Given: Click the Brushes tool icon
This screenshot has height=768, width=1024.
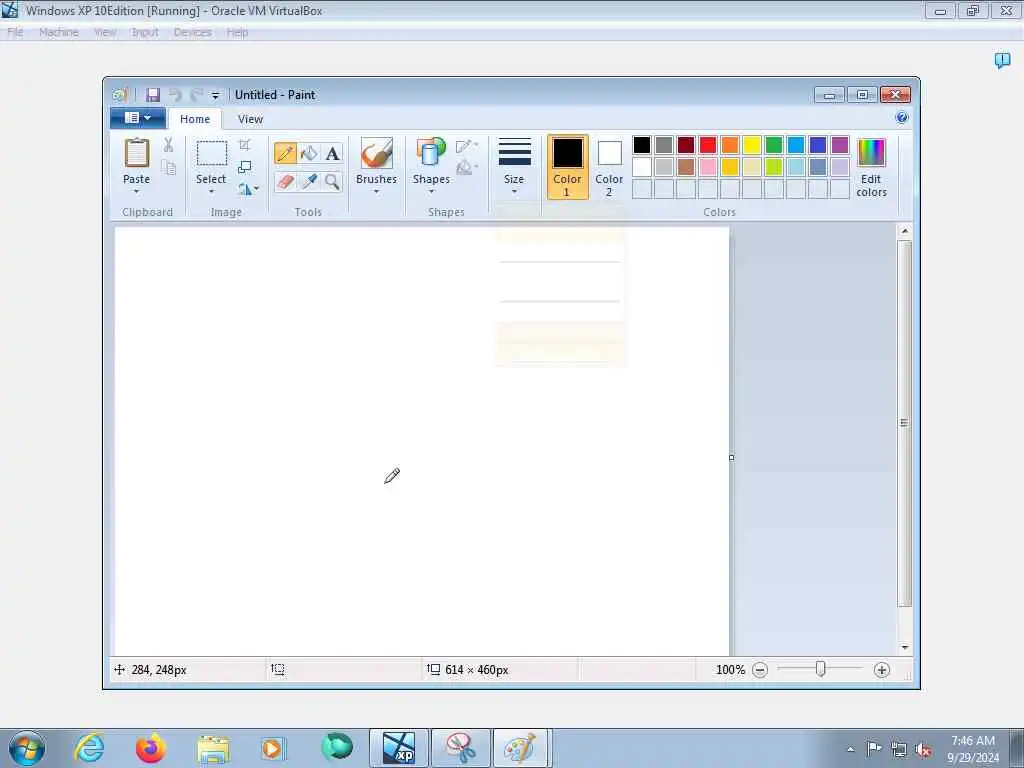Looking at the screenshot, I should (x=377, y=153).
